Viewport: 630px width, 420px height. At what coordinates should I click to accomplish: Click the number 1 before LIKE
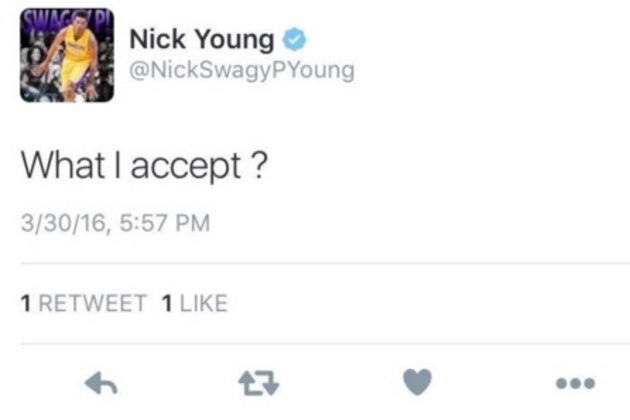(167, 303)
